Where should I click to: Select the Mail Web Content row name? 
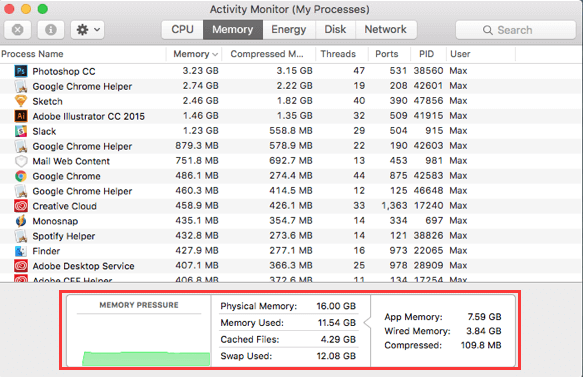coord(71,161)
